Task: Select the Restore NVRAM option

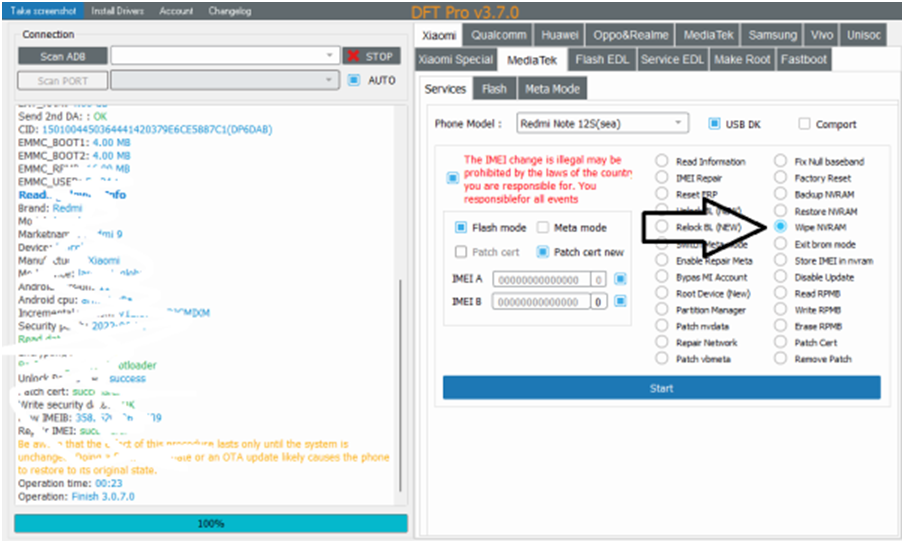Action: click(781, 210)
